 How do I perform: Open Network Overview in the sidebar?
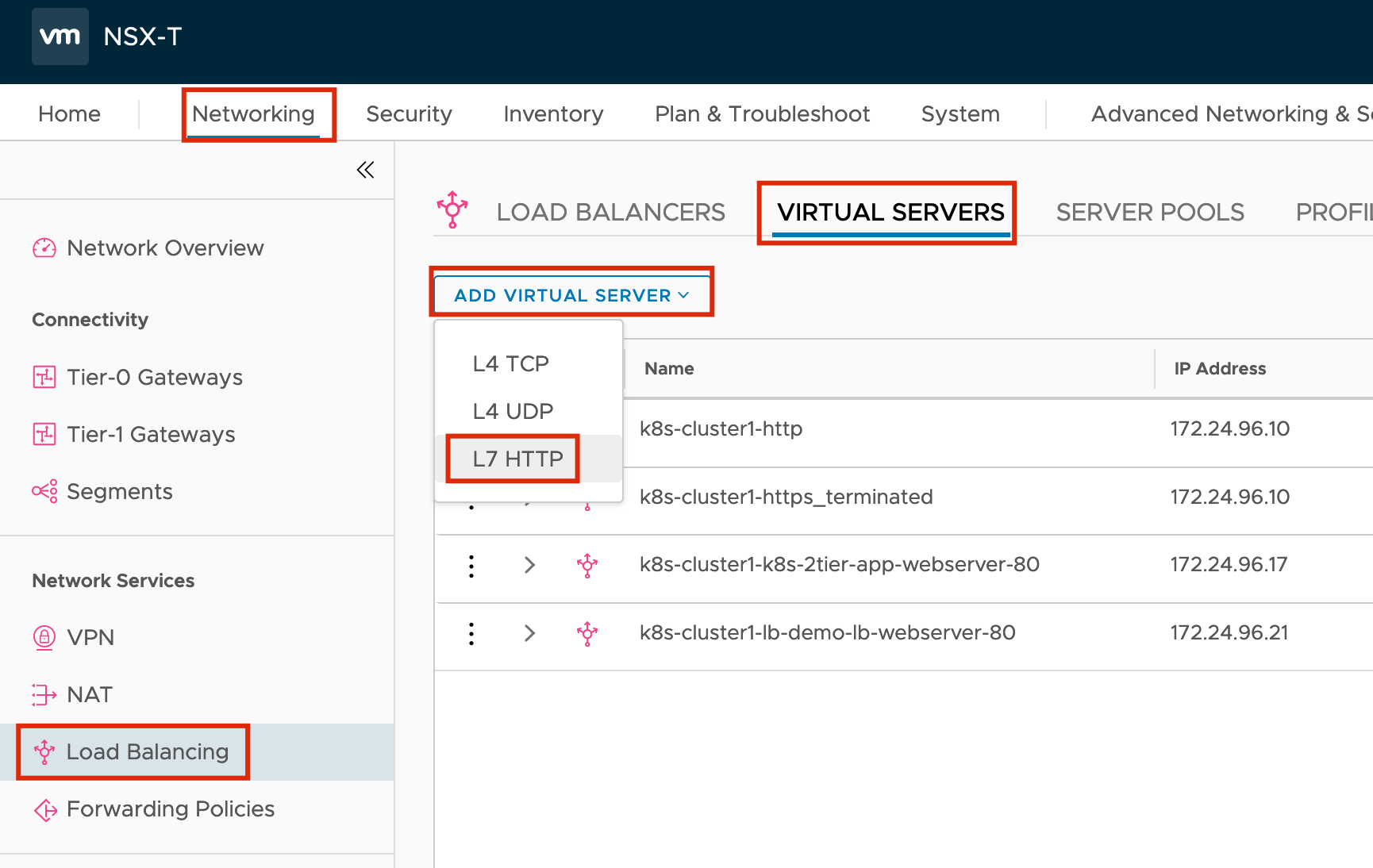click(x=165, y=248)
